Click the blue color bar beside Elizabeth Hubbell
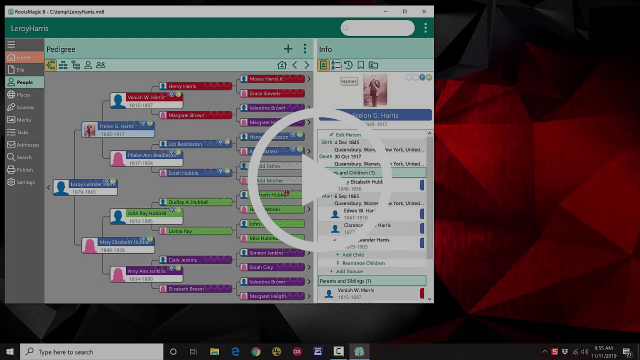The width and height of the screenshot is (640, 360). click(x=422, y=185)
